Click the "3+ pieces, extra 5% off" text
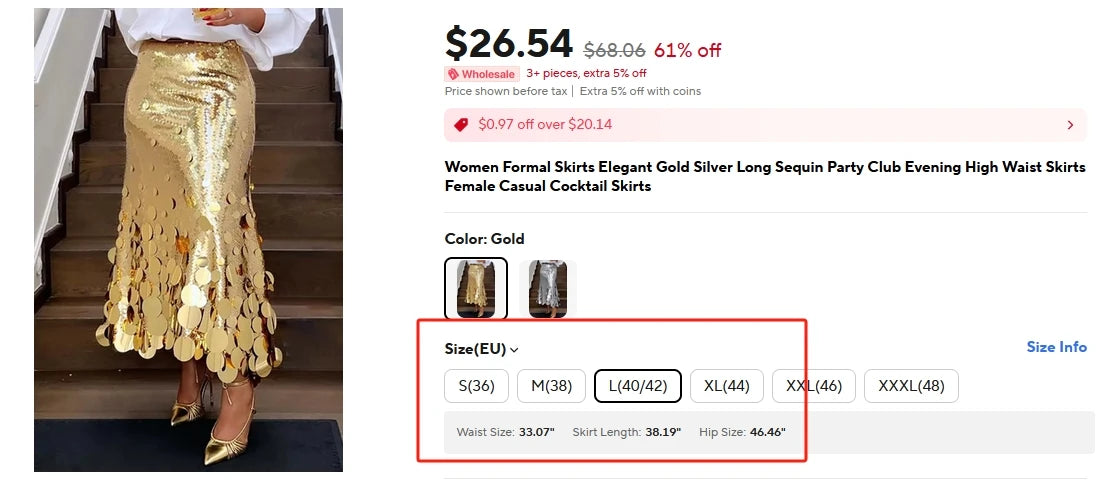The width and height of the screenshot is (1110, 490). tap(586, 73)
